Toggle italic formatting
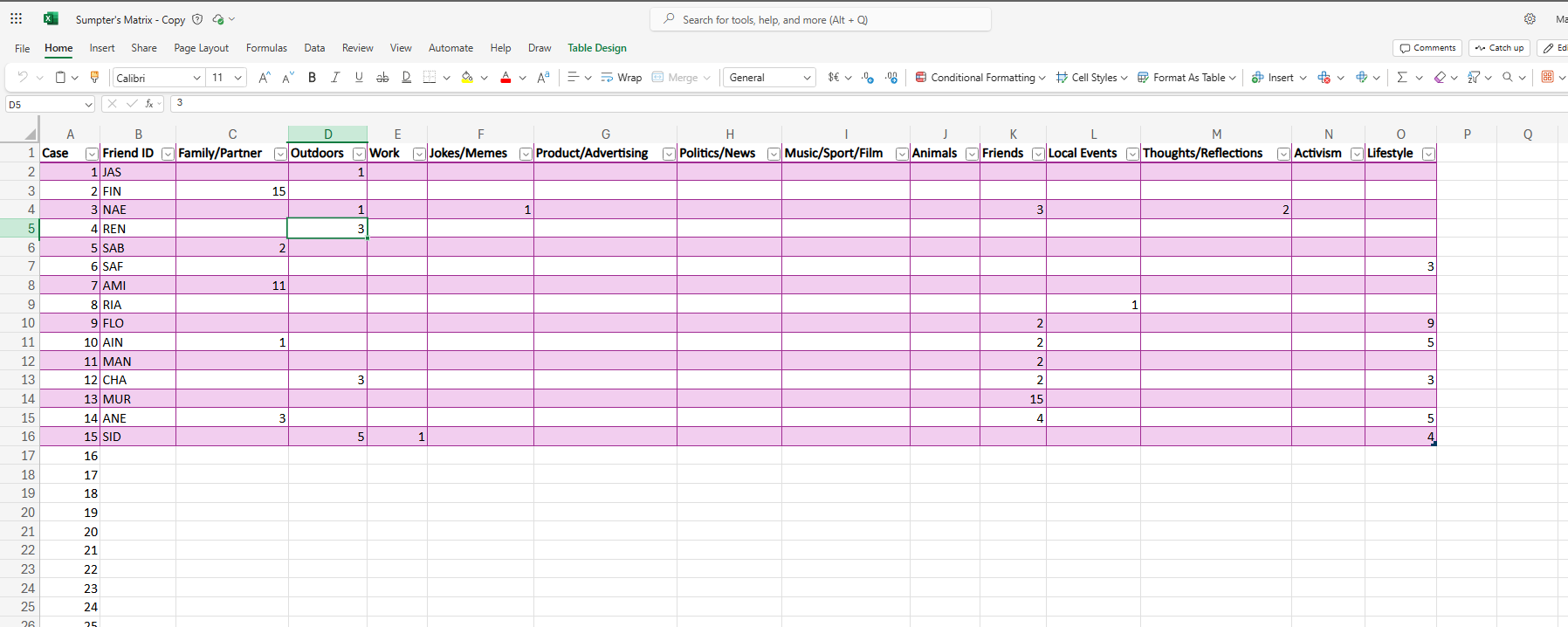The image size is (1568, 627). tap(335, 78)
